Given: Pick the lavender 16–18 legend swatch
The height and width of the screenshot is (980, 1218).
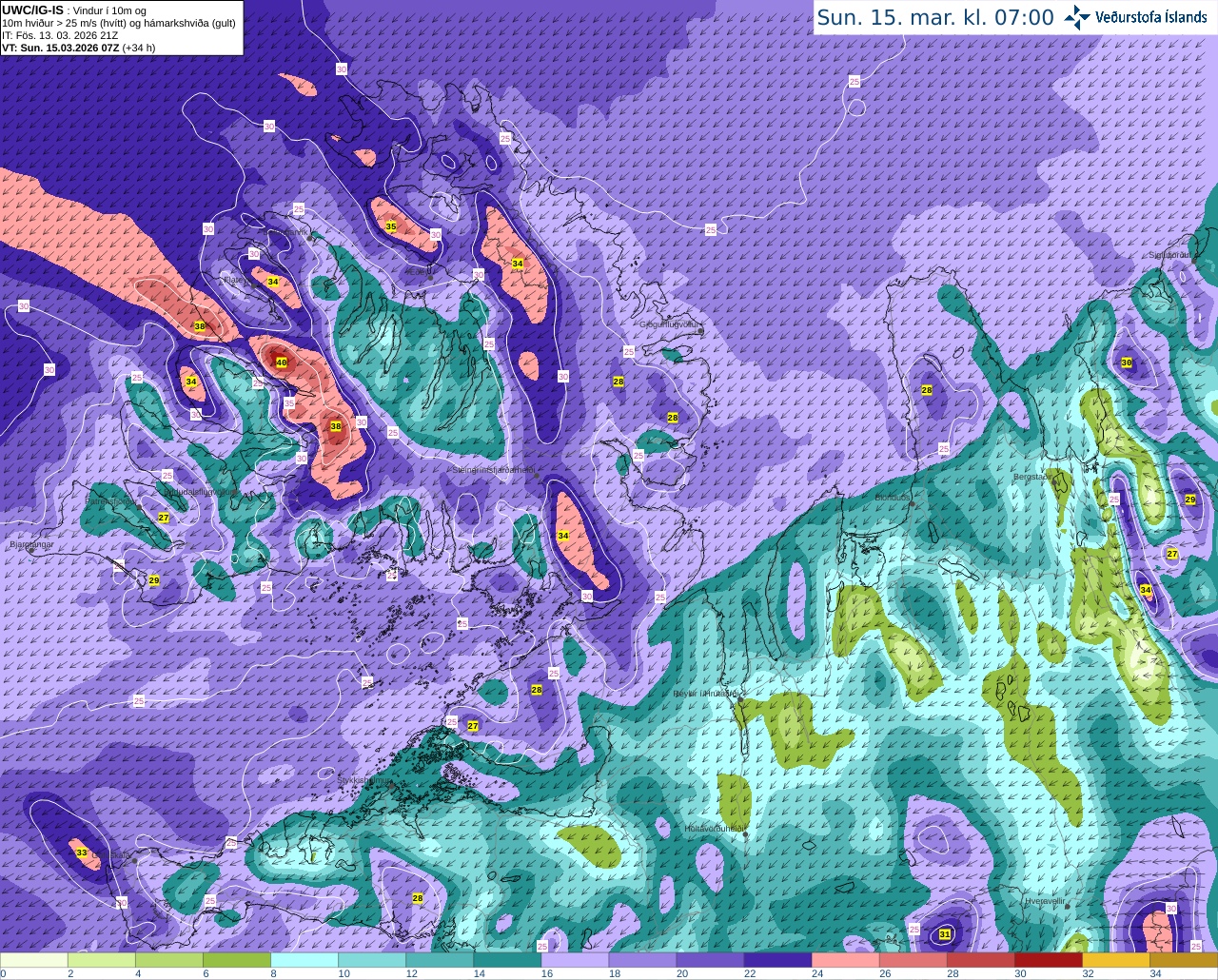Looking at the screenshot, I should click(x=575, y=960).
